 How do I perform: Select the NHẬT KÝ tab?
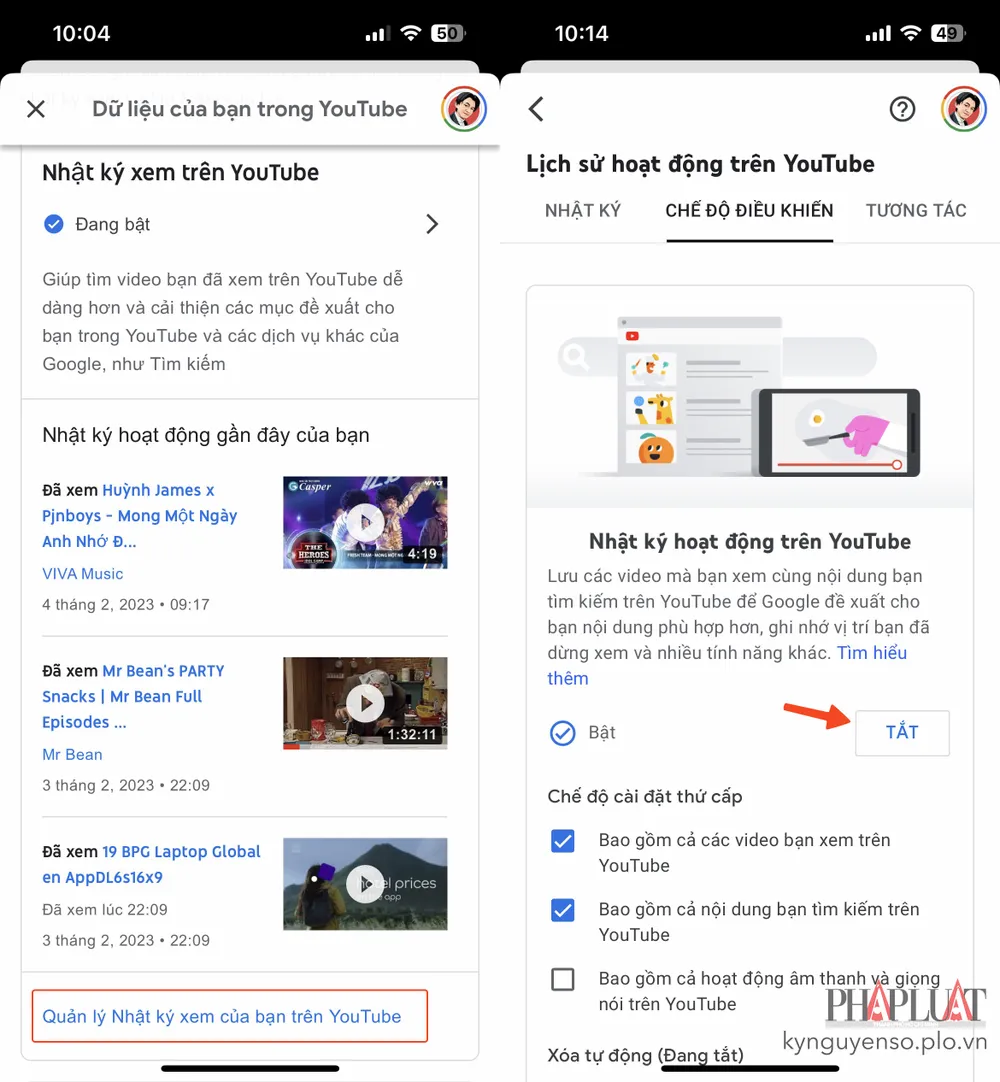point(583,211)
